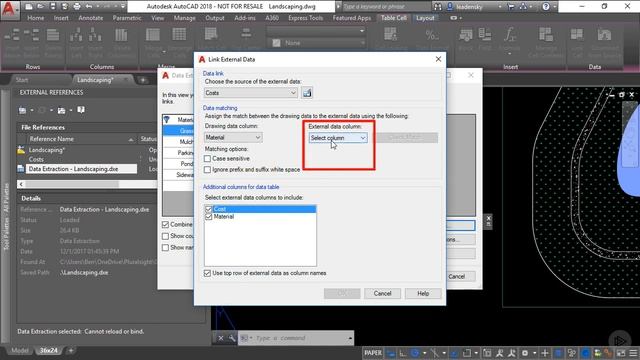
Task: Click Cancel in the Data Extraction window
Action: click(x=458, y=276)
